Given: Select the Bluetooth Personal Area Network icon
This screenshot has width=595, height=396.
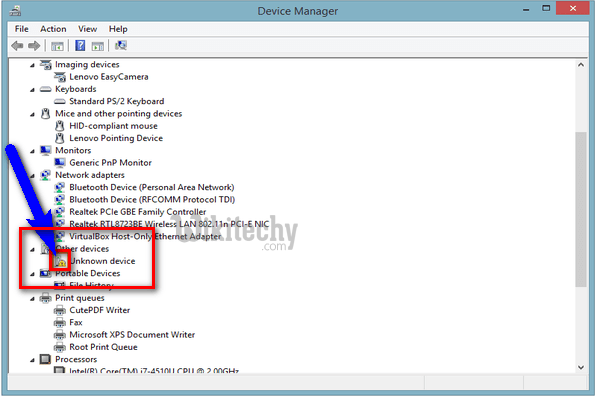Looking at the screenshot, I should (x=60, y=187).
